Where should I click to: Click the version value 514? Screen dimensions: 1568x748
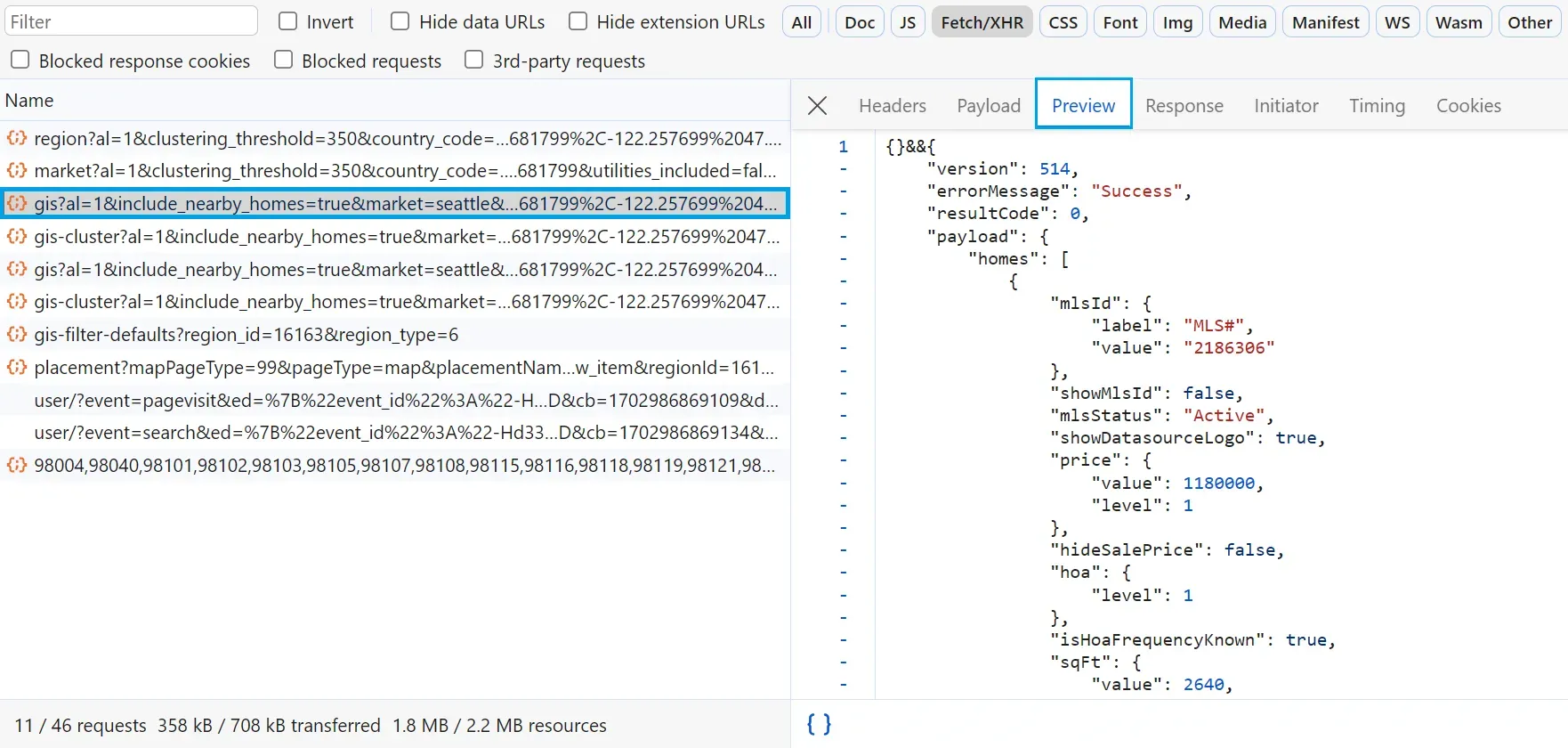[1055, 168]
